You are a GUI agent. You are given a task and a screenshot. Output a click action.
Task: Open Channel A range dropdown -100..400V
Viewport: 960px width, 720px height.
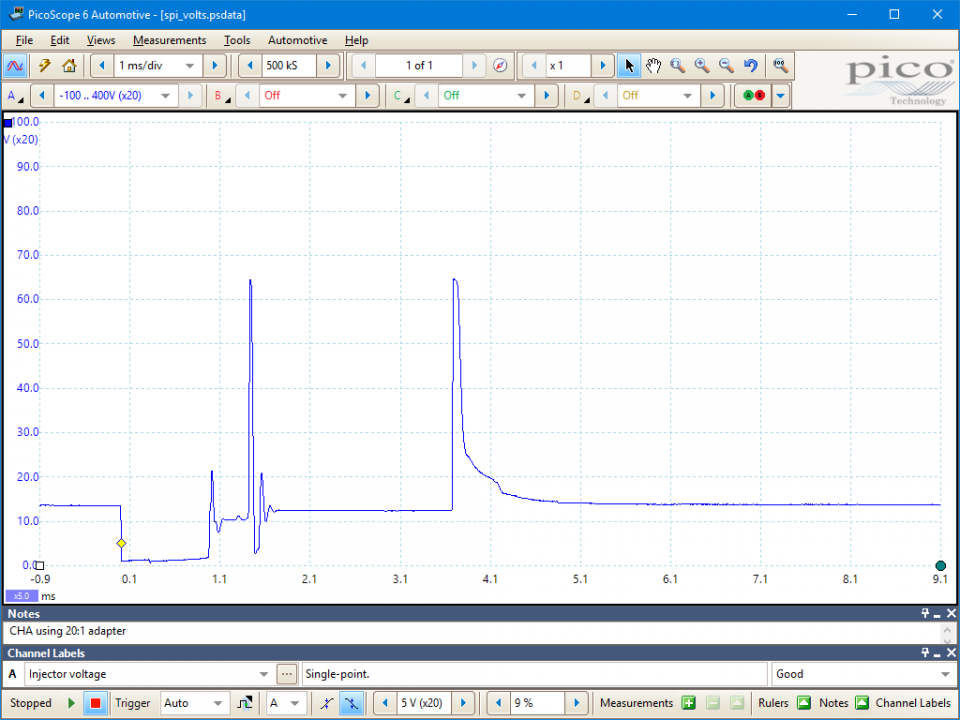(x=165, y=96)
